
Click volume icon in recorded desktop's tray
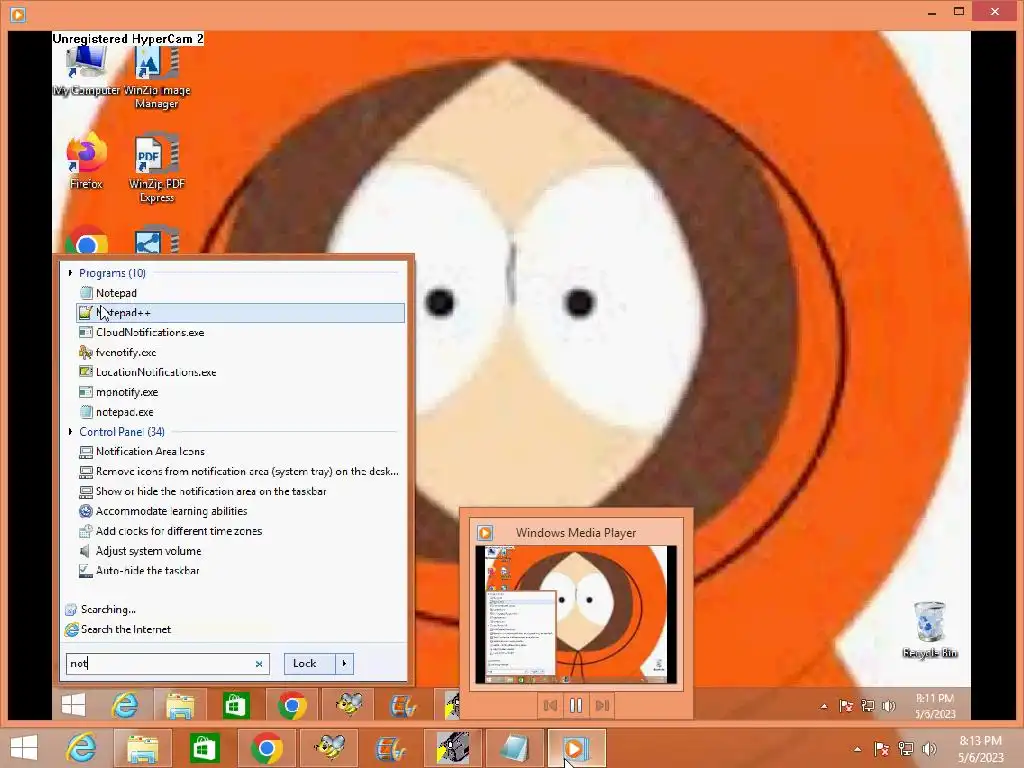[x=888, y=706]
